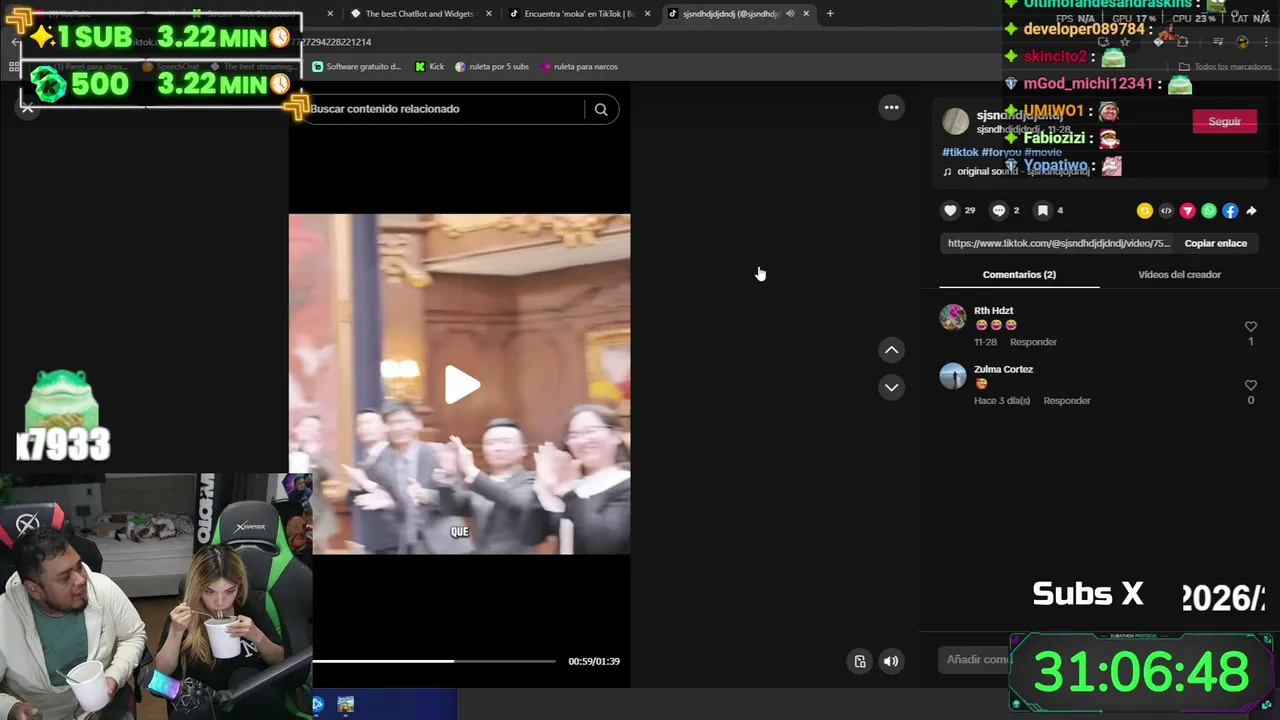
Task: Share the video to WhatsApp
Action: [x=1209, y=210]
